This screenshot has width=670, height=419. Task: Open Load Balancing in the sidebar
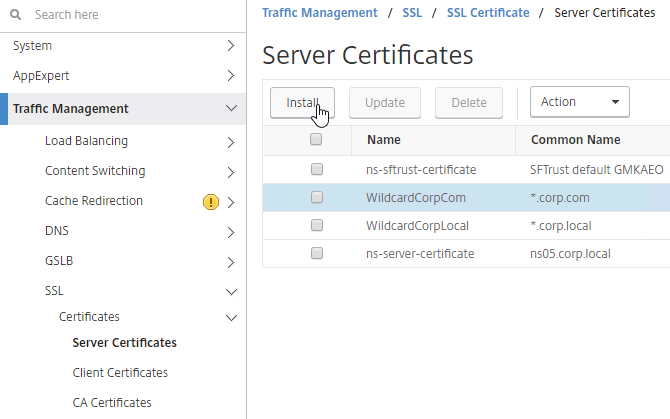86,141
